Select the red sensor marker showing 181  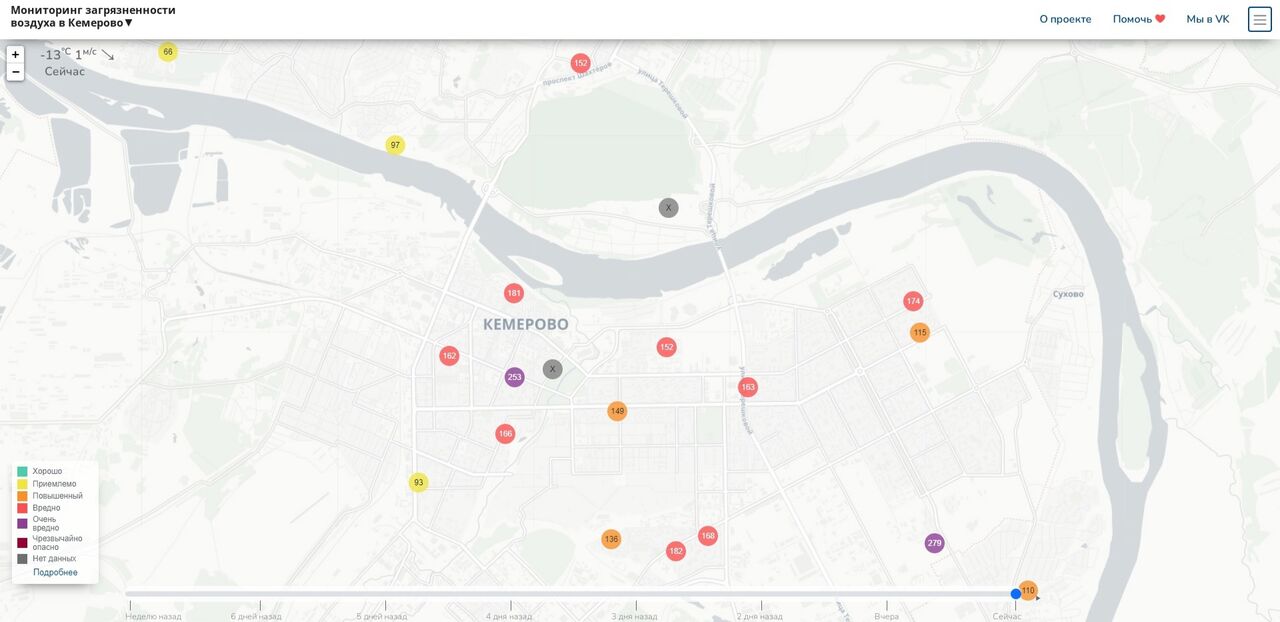(514, 293)
